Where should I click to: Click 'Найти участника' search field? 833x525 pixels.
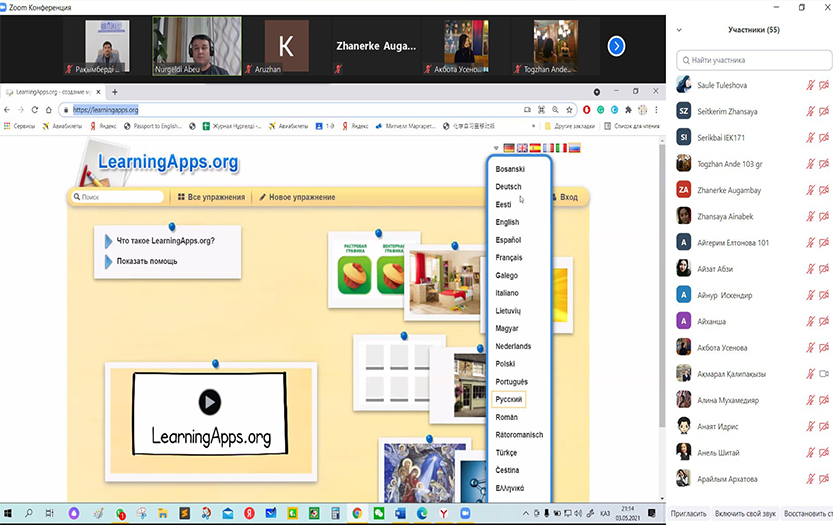(753, 60)
